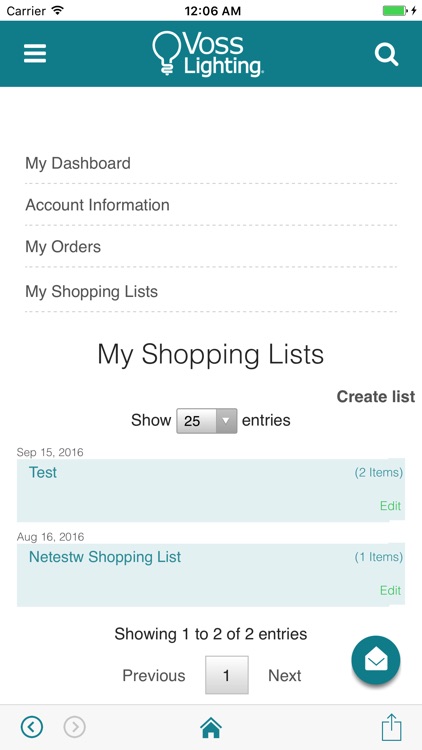Select page 1 in pagination
This screenshot has height=750, width=422.
point(227,675)
